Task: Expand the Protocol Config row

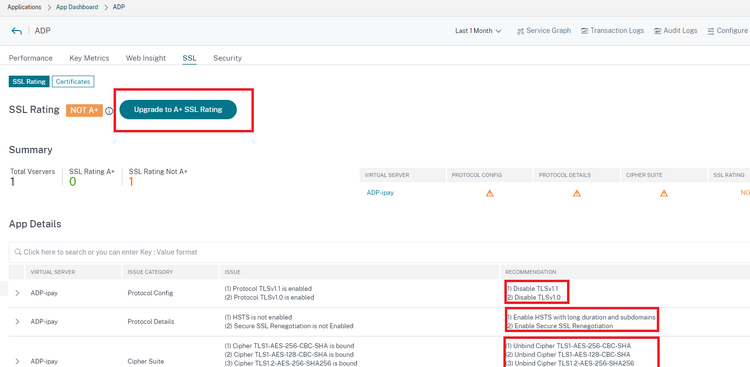Action: (17, 293)
